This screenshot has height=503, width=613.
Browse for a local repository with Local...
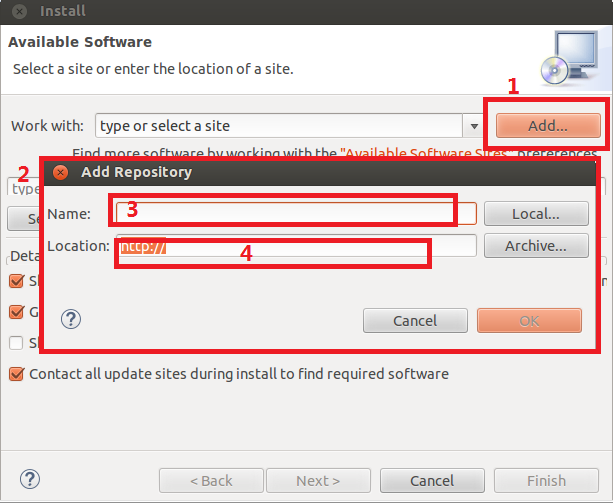click(535, 213)
